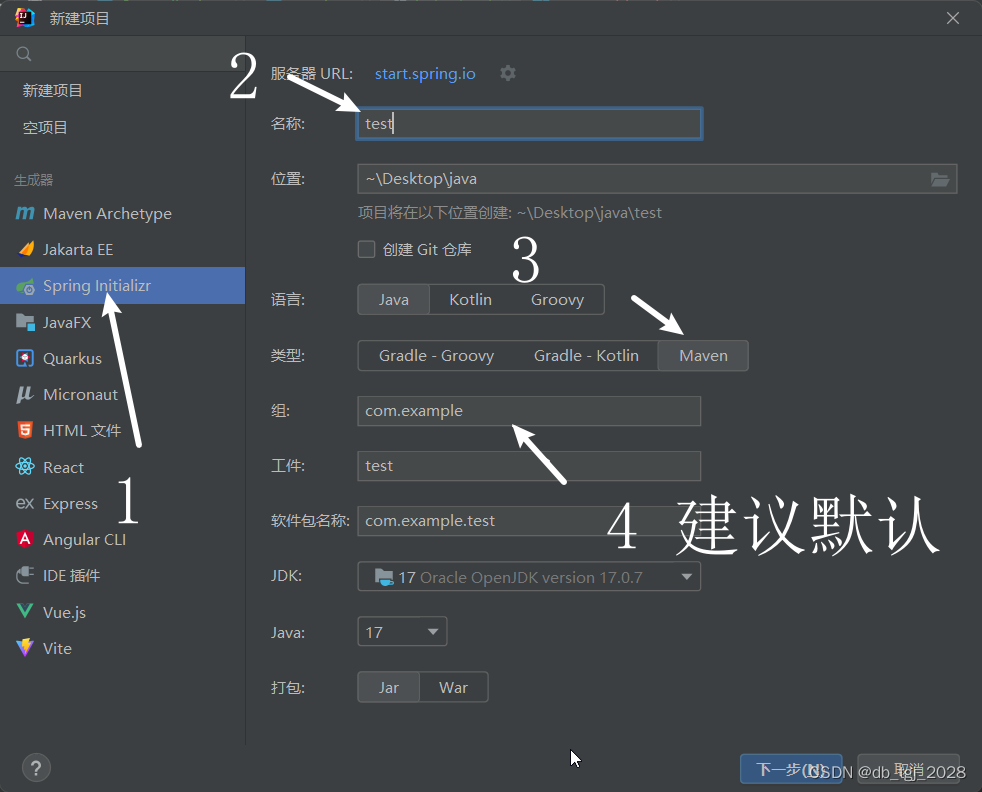This screenshot has height=792, width=982.
Task: Click the JavaFX generator icon
Action: [x=25, y=322]
